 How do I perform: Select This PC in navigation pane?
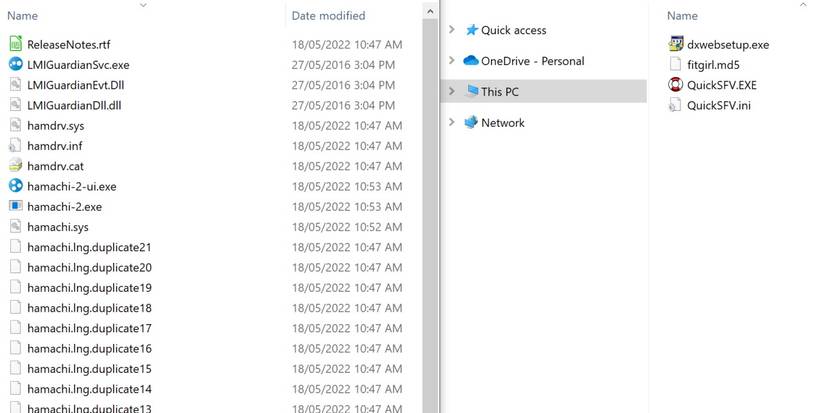pyautogui.click(x=500, y=92)
